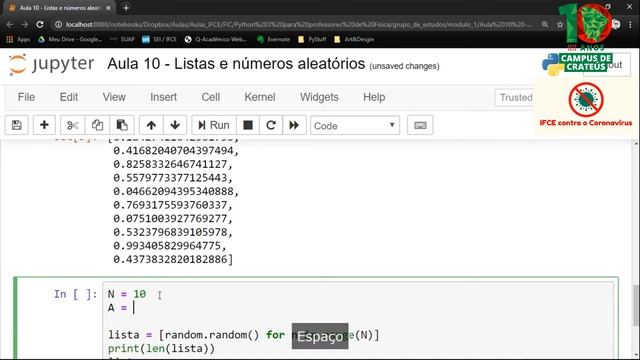Image resolution: width=640 pixels, height=360 pixels.
Task: Click output value 0.5579773377125443
Action: coord(173,178)
